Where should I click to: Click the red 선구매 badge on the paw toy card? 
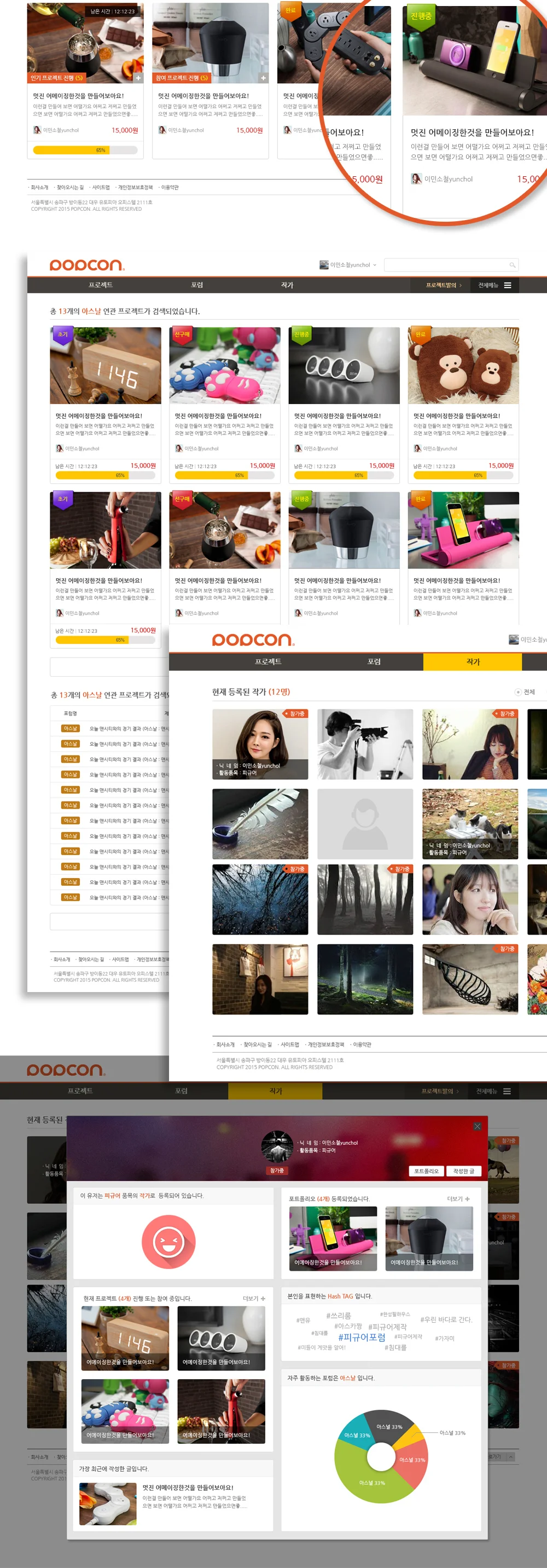click(182, 336)
